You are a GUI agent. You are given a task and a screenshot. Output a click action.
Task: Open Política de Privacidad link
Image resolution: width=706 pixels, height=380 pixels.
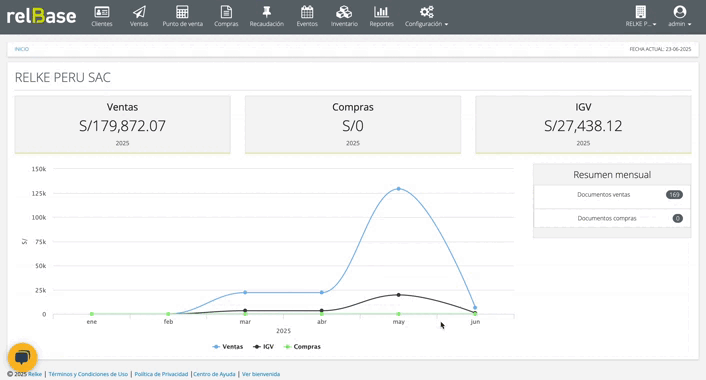161,374
